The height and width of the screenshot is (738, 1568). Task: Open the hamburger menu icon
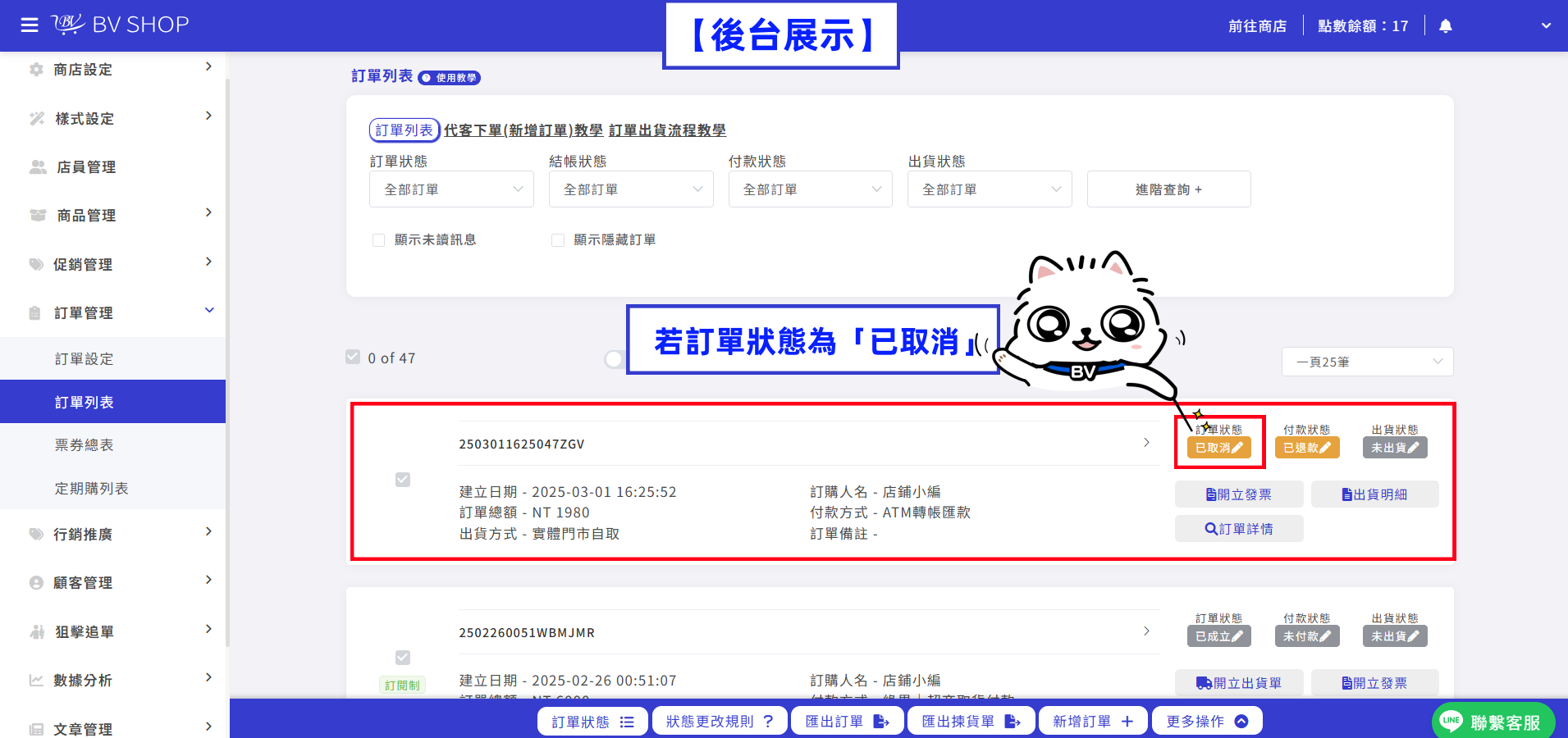(x=30, y=25)
